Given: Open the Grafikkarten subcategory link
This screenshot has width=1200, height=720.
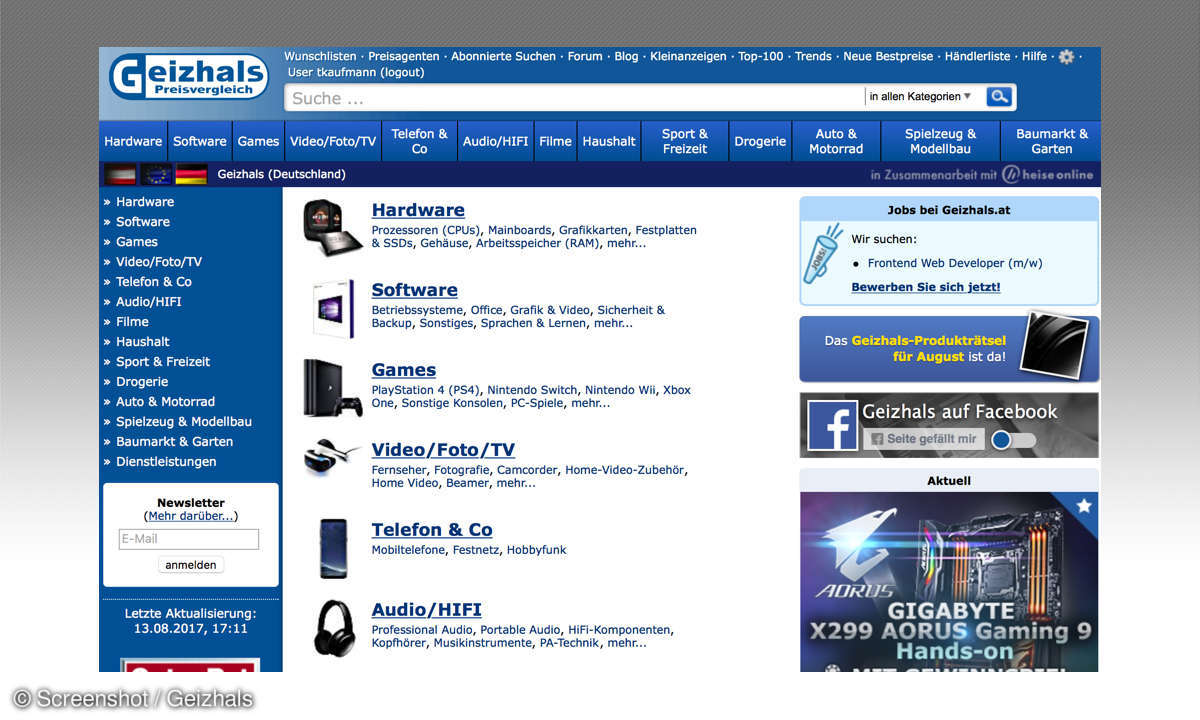Looking at the screenshot, I should 593,230.
